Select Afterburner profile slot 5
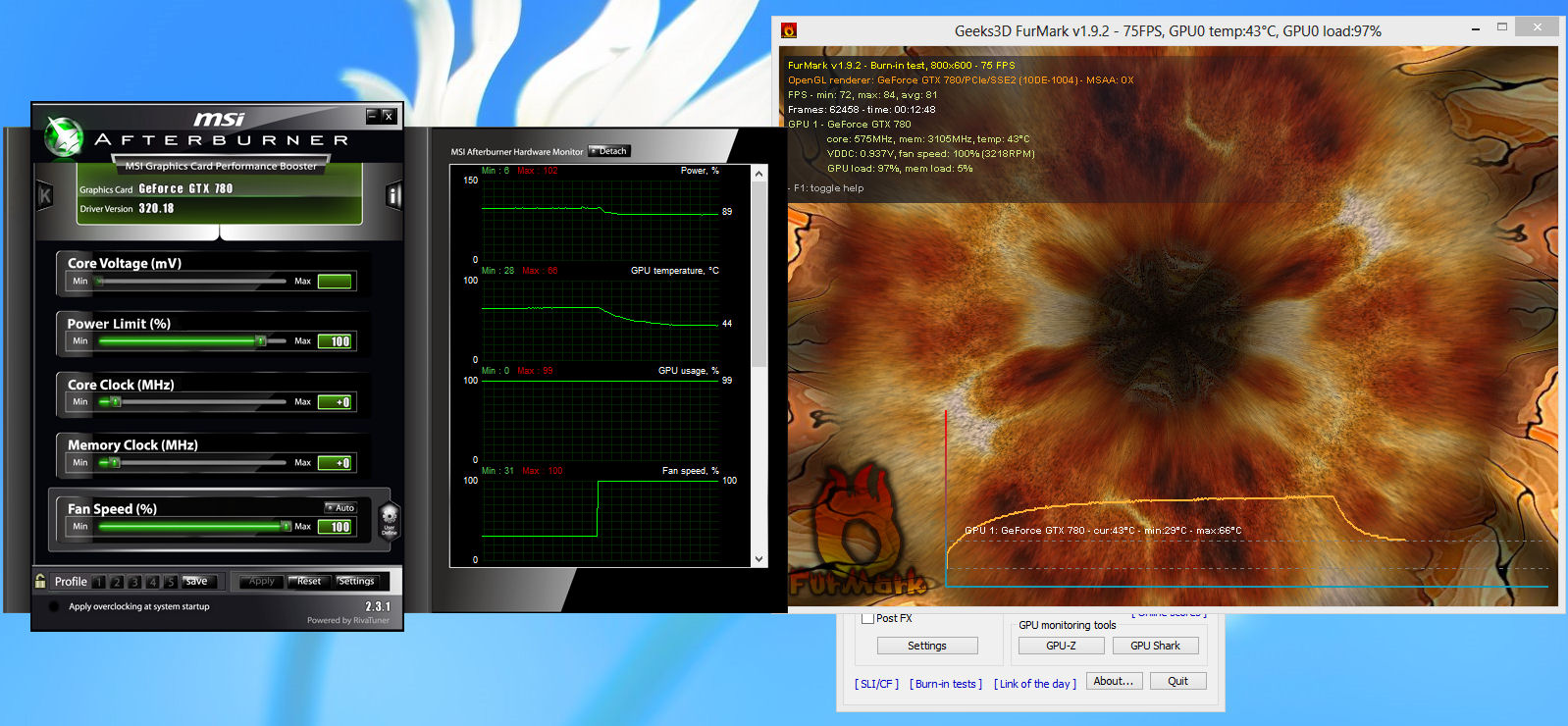 click(170, 582)
